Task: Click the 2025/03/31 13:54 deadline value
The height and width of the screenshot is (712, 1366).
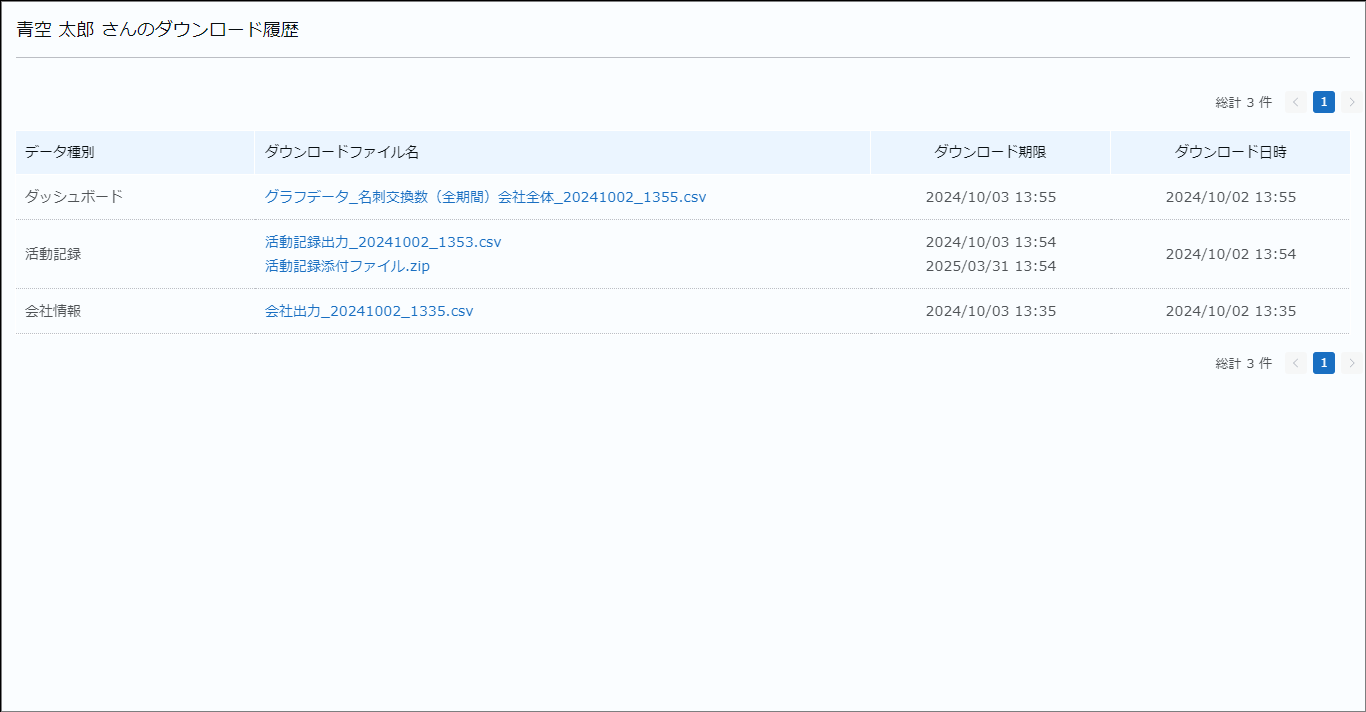Action: tap(990, 266)
